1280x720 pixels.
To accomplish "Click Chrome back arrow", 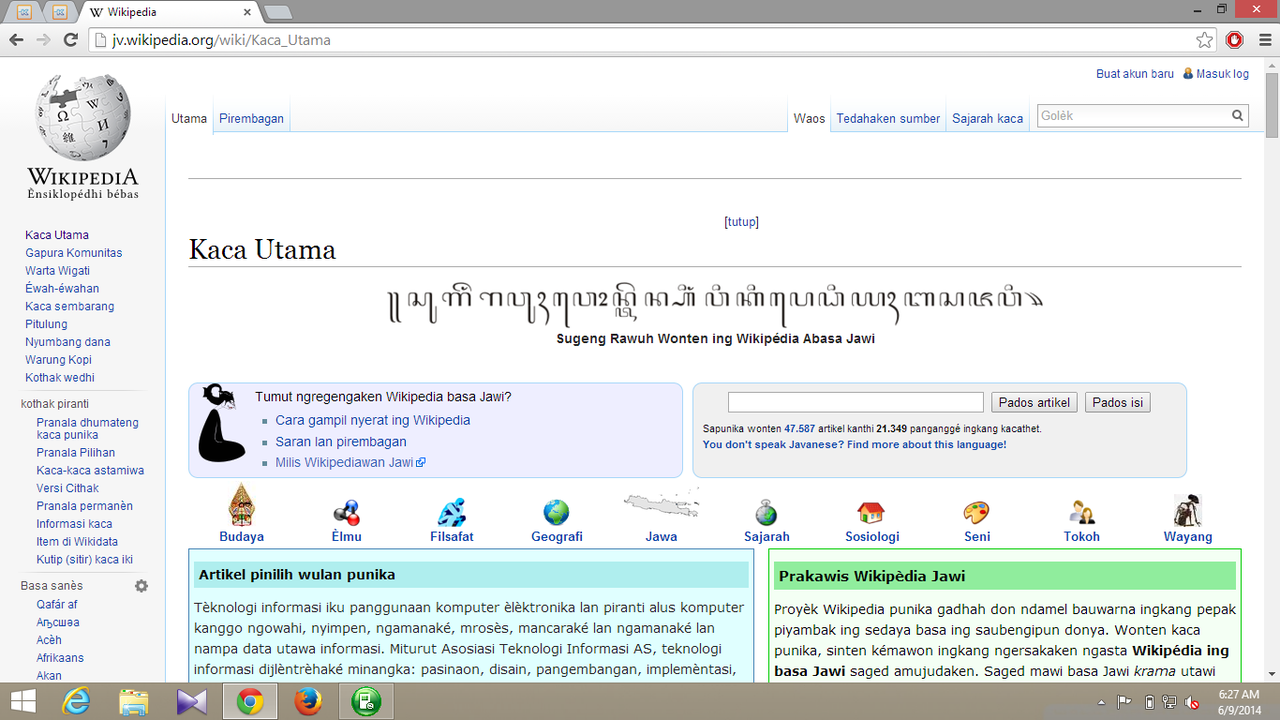I will click(x=16, y=40).
